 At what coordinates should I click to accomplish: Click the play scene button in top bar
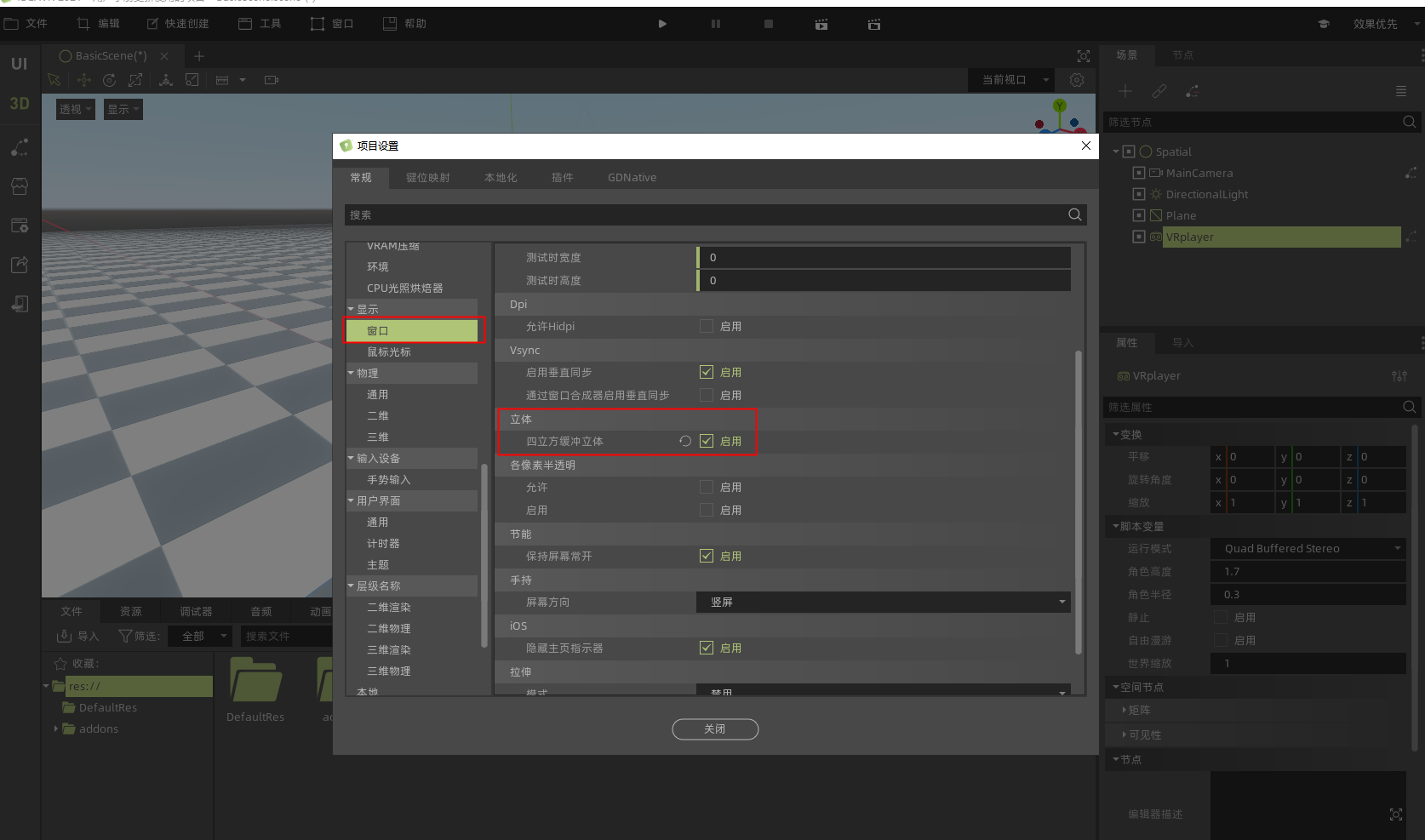point(662,24)
